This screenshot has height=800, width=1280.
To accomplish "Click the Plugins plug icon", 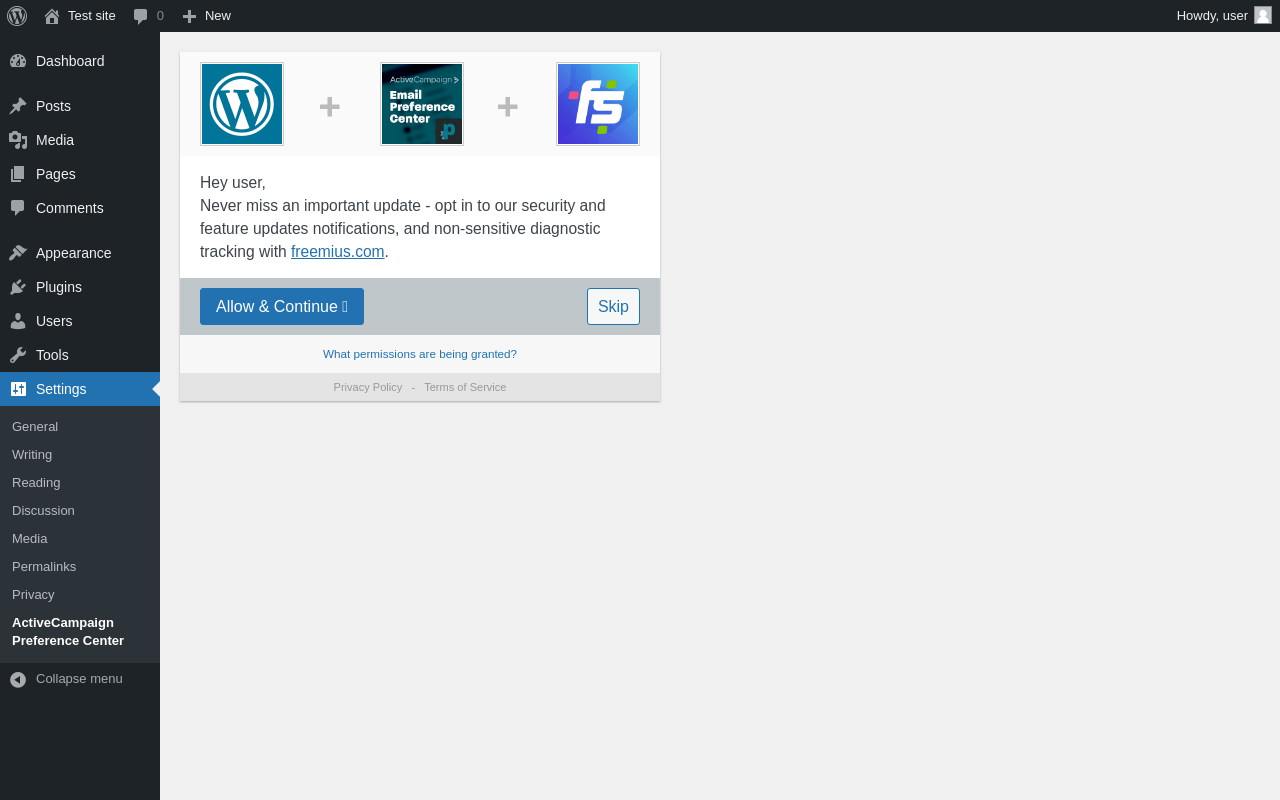I will point(18,287).
